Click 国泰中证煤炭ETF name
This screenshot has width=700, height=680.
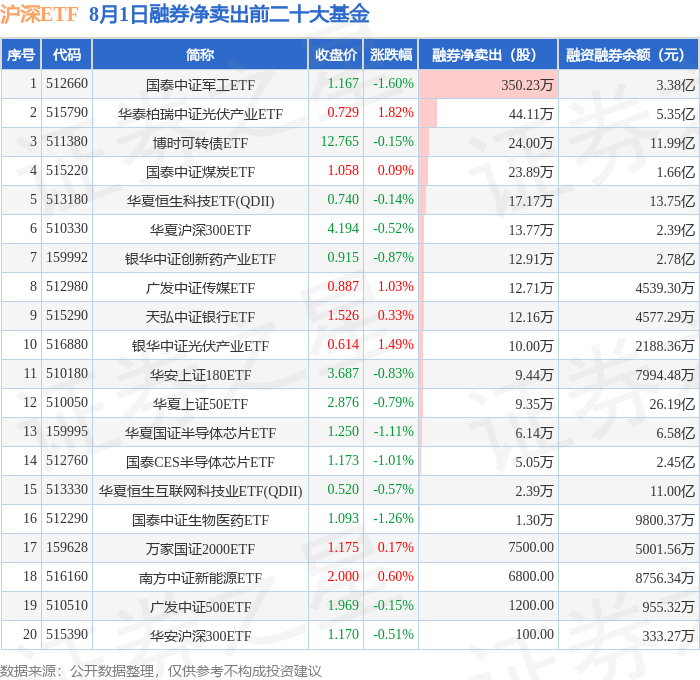pos(200,172)
